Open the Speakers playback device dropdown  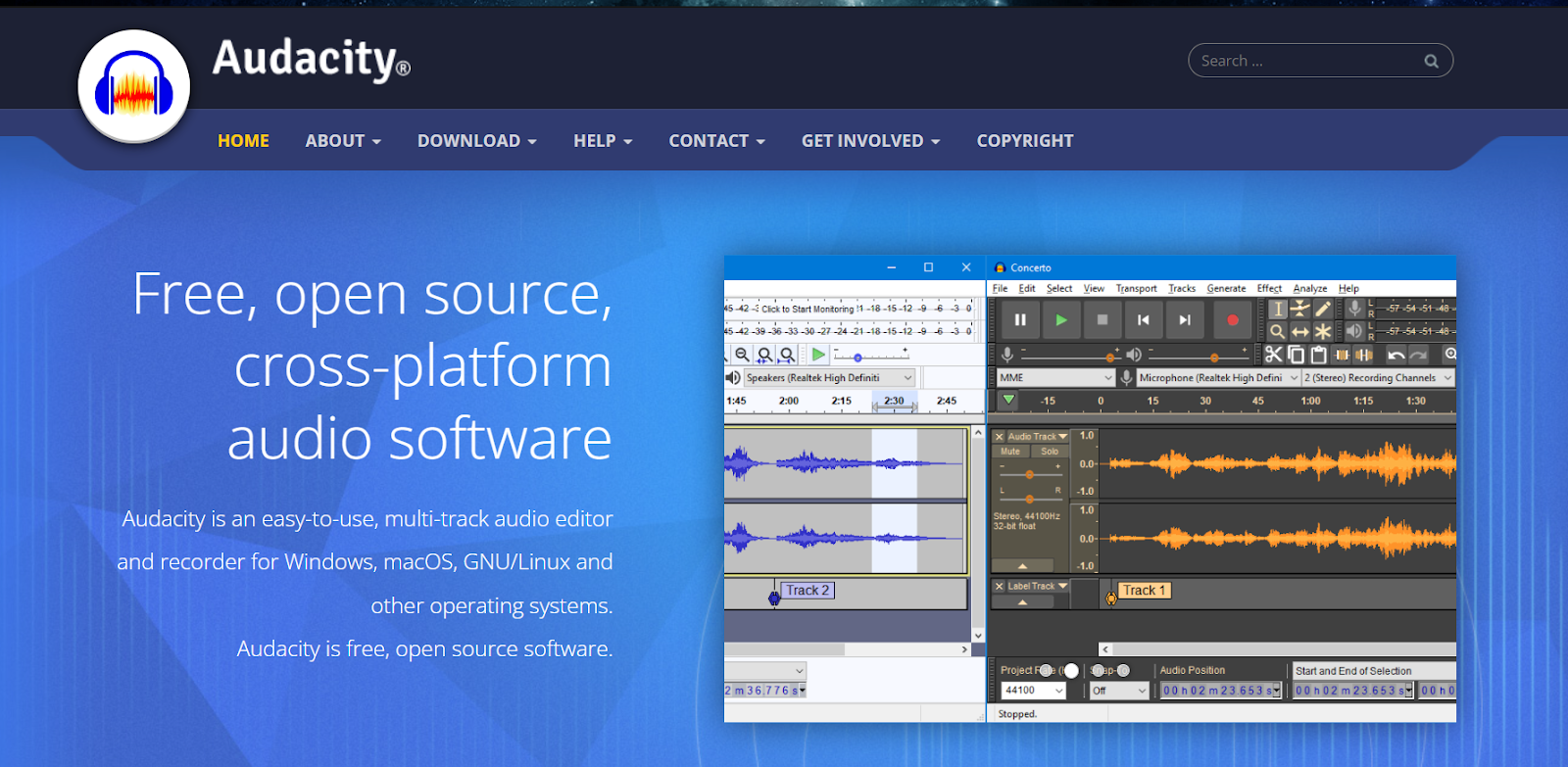pos(829,377)
